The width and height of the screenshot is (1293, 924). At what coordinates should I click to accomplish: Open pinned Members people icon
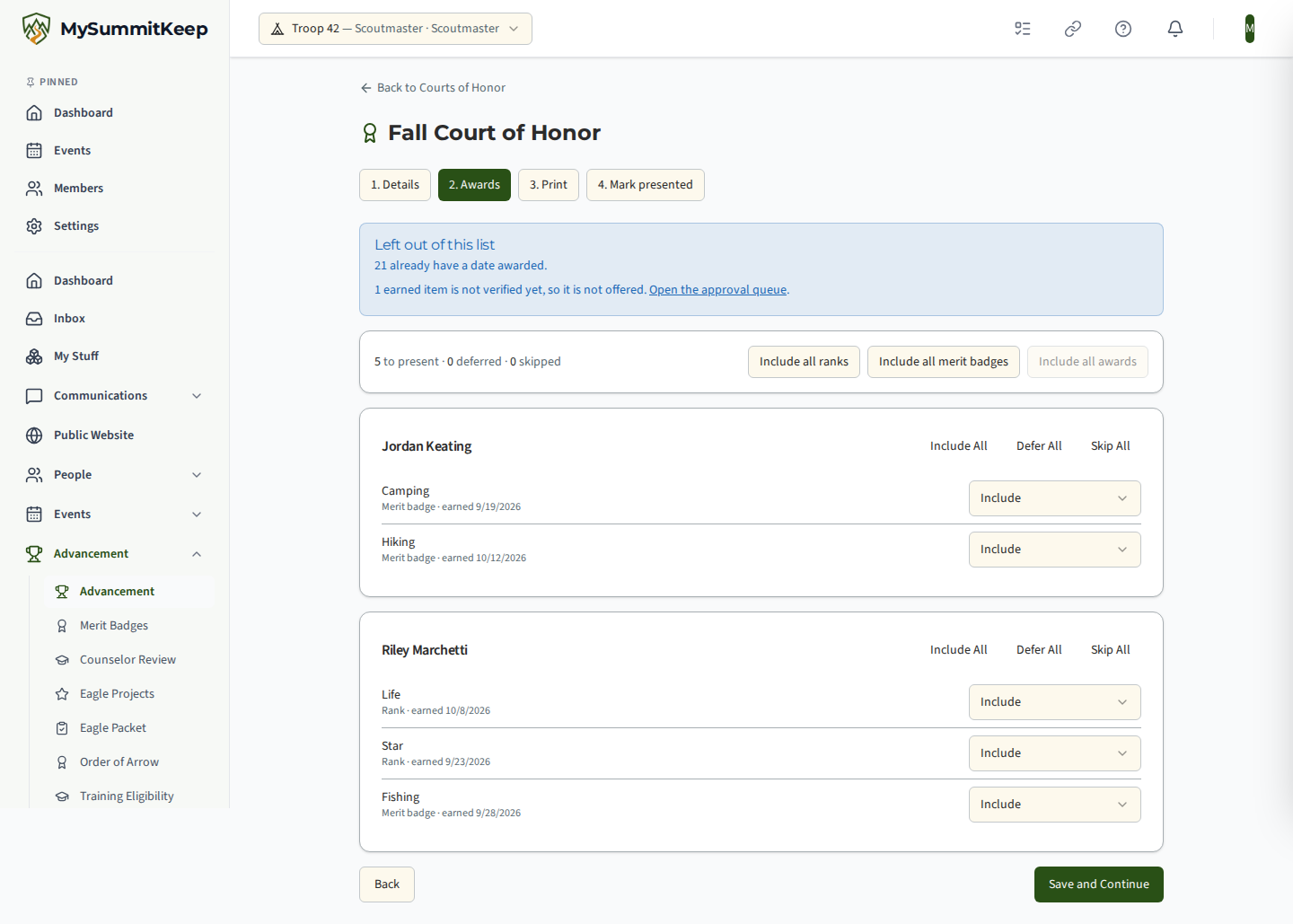click(x=34, y=189)
